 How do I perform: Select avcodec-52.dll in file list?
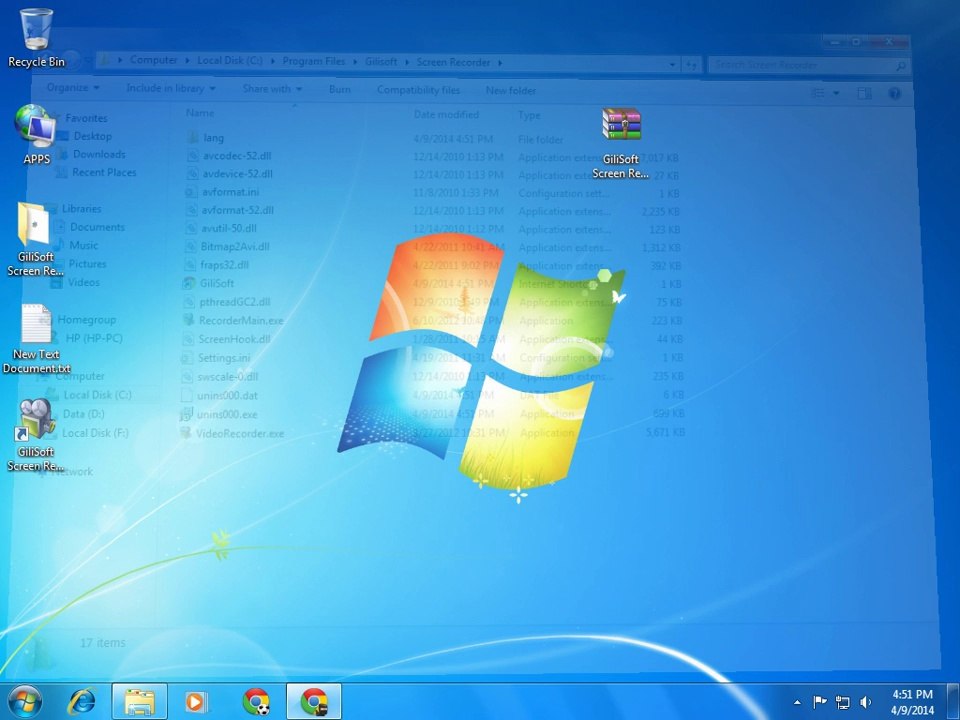(237, 156)
